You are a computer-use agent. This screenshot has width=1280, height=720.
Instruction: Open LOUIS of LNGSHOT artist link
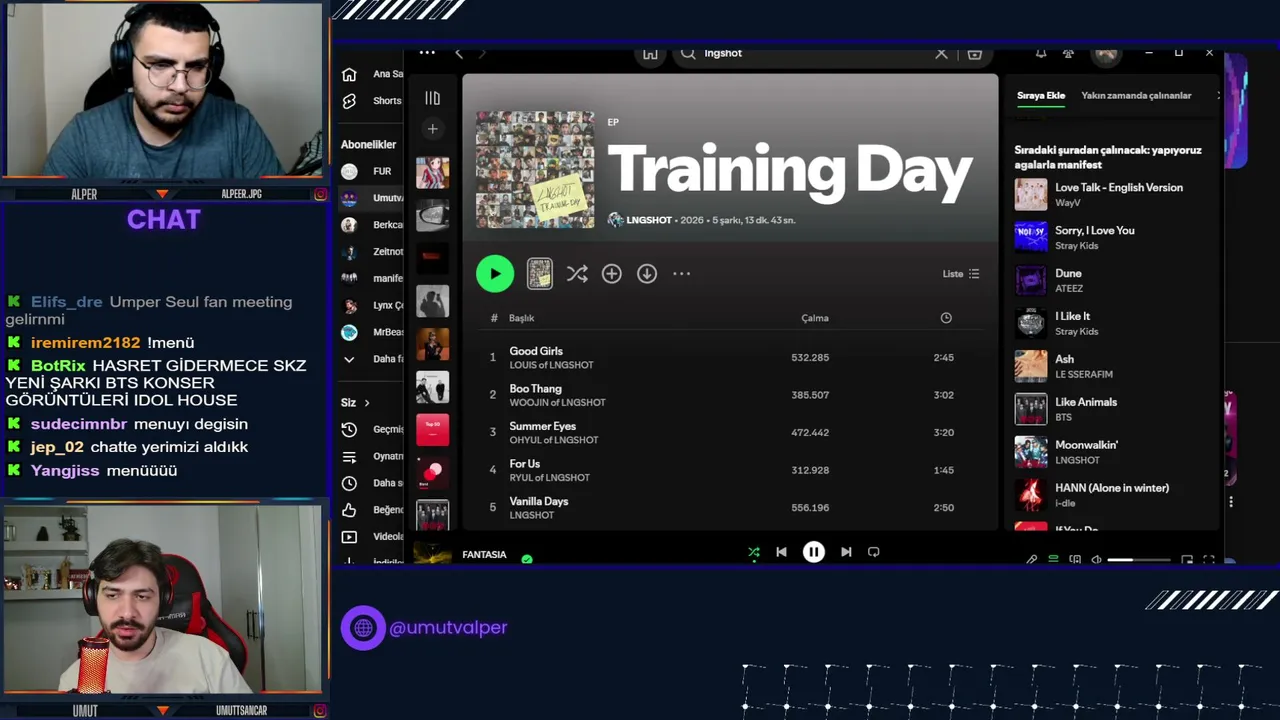pyautogui.click(x=551, y=365)
